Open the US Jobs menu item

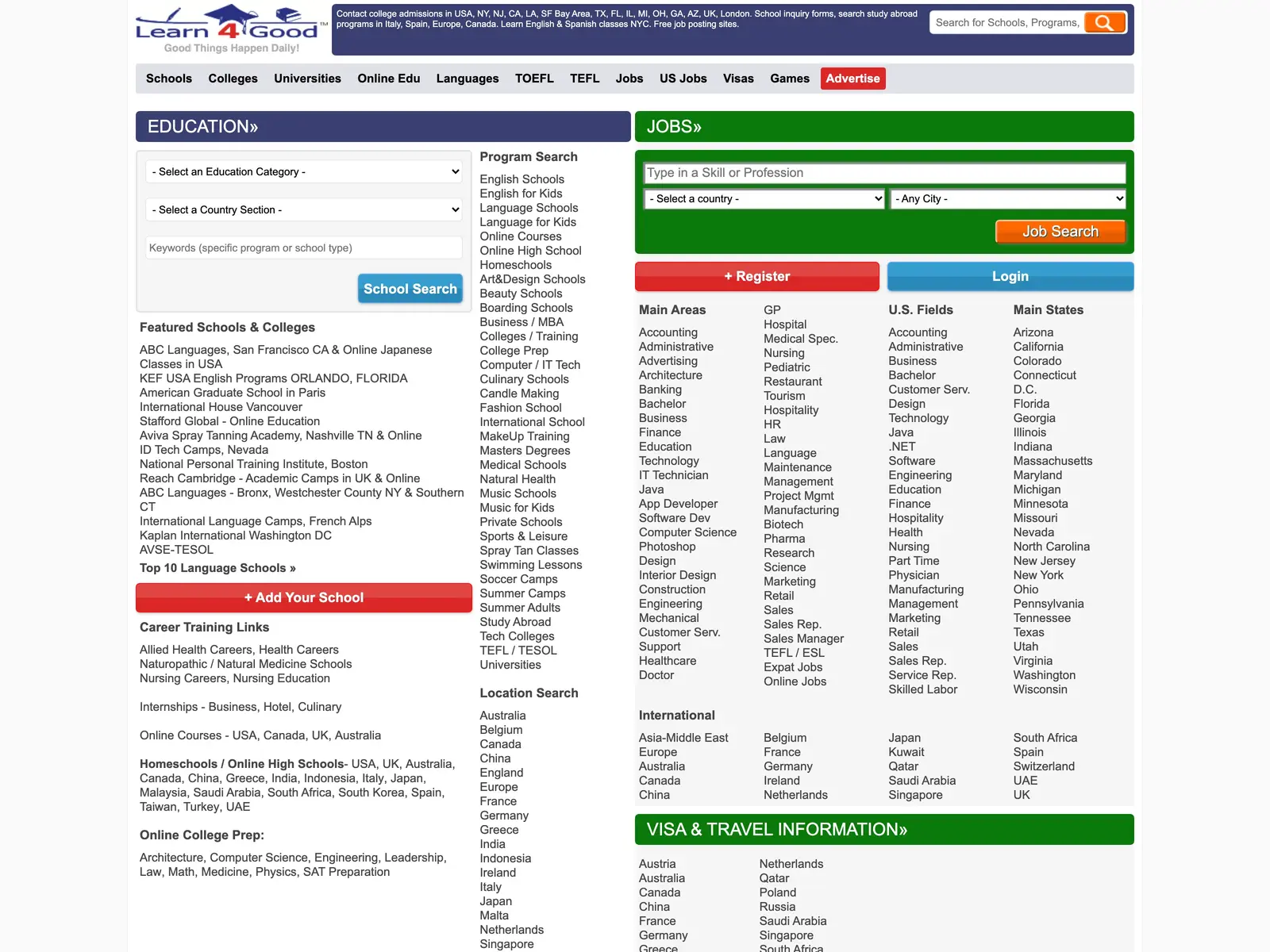point(683,79)
